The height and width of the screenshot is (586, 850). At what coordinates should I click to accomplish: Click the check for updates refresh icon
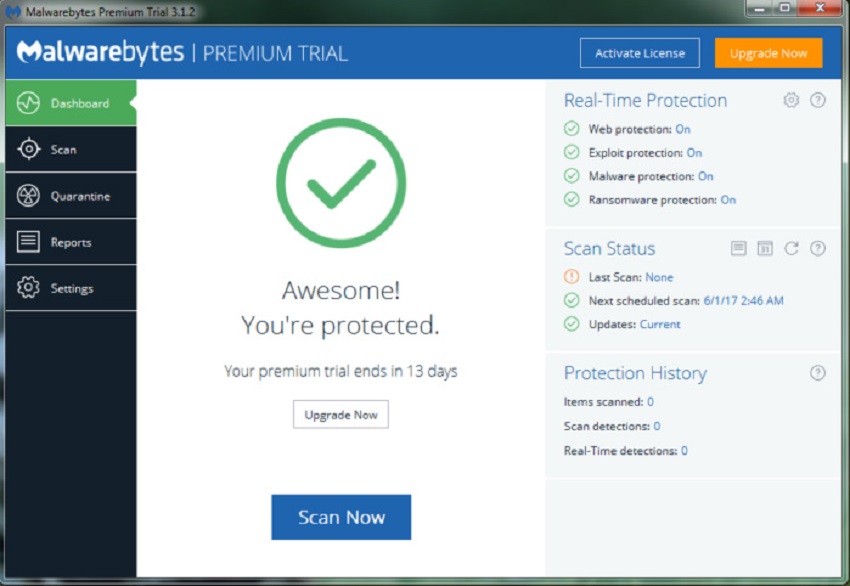tap(791, 248)
